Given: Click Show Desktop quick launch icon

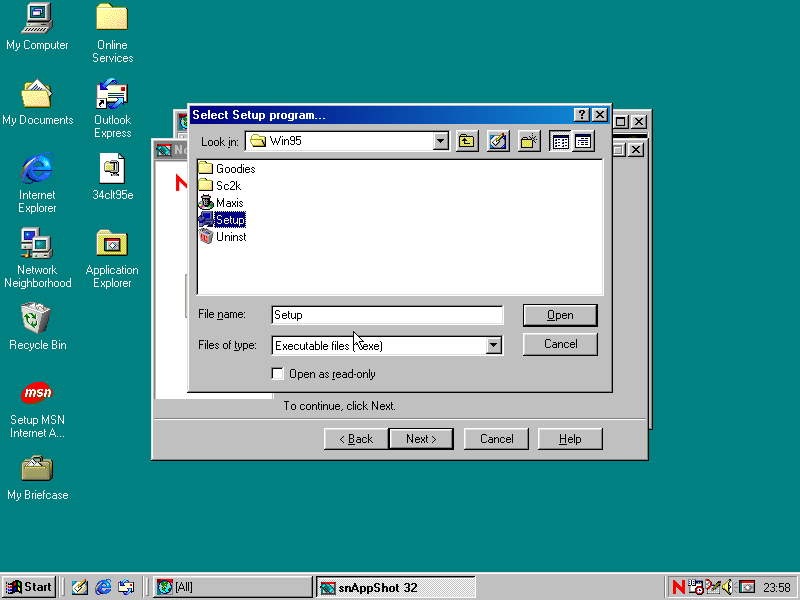Looking at the screenshot, I should 80,587.
